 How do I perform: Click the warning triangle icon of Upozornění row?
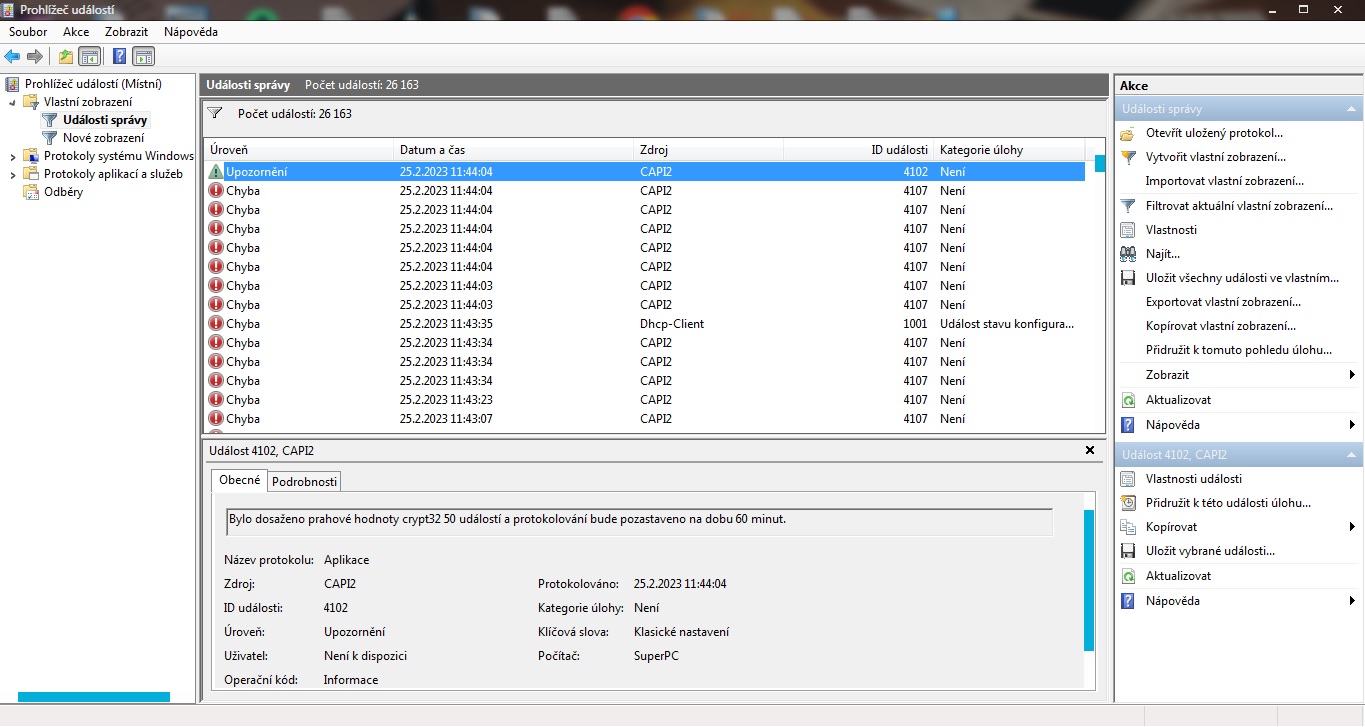click(216, 172)
